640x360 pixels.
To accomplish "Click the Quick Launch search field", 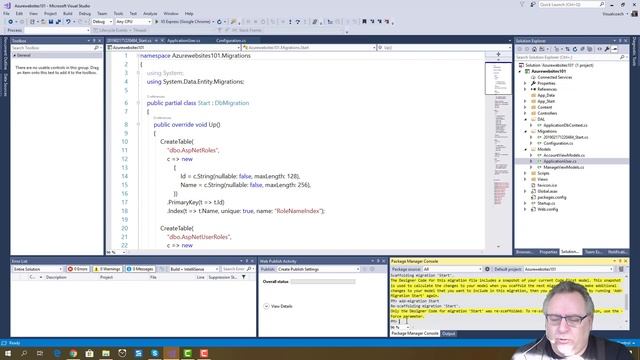I will pos(571,4).
